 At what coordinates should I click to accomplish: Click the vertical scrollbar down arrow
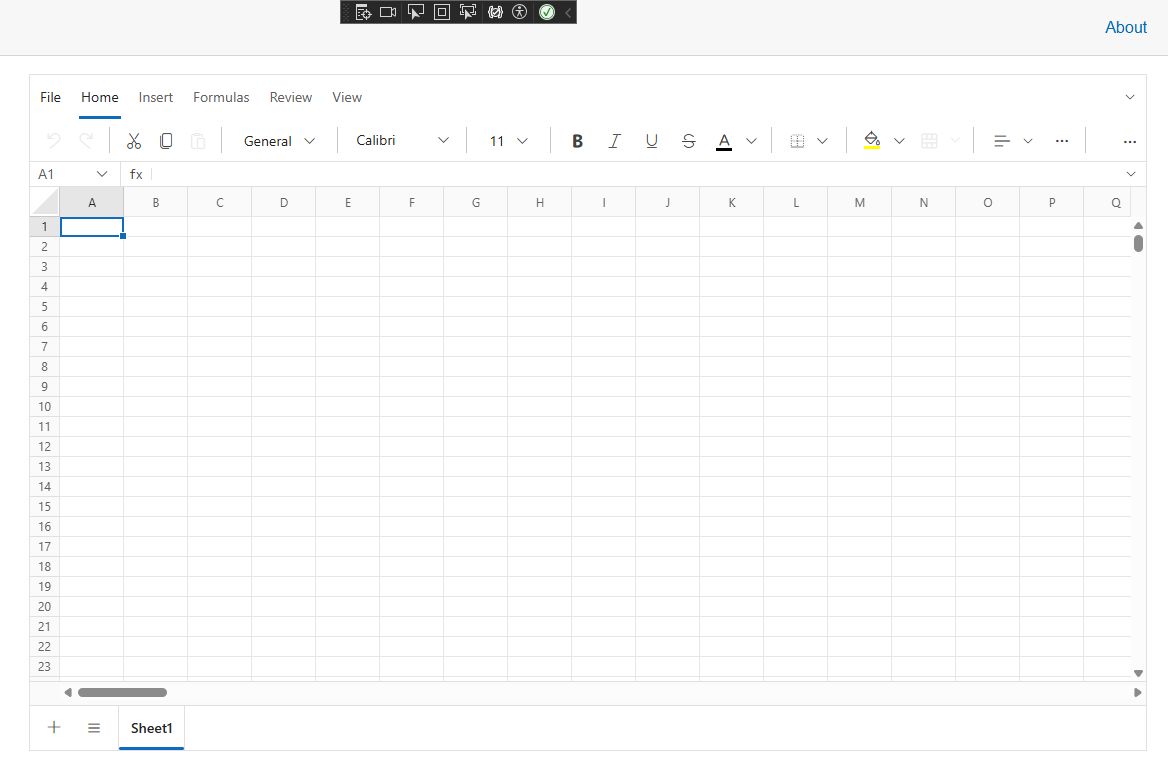[x=1138, y=673]
